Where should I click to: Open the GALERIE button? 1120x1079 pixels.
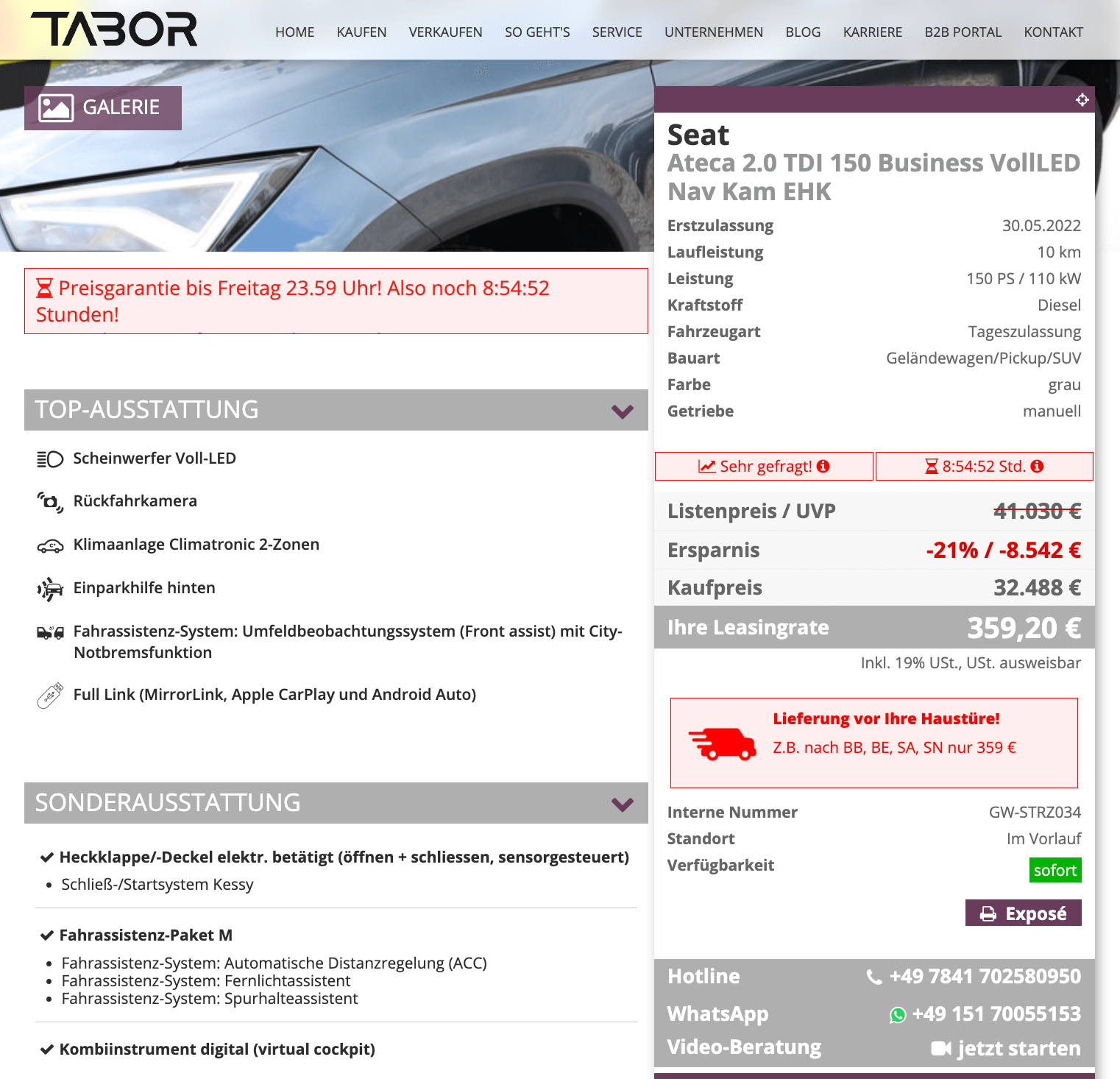[x=103, y=108]
